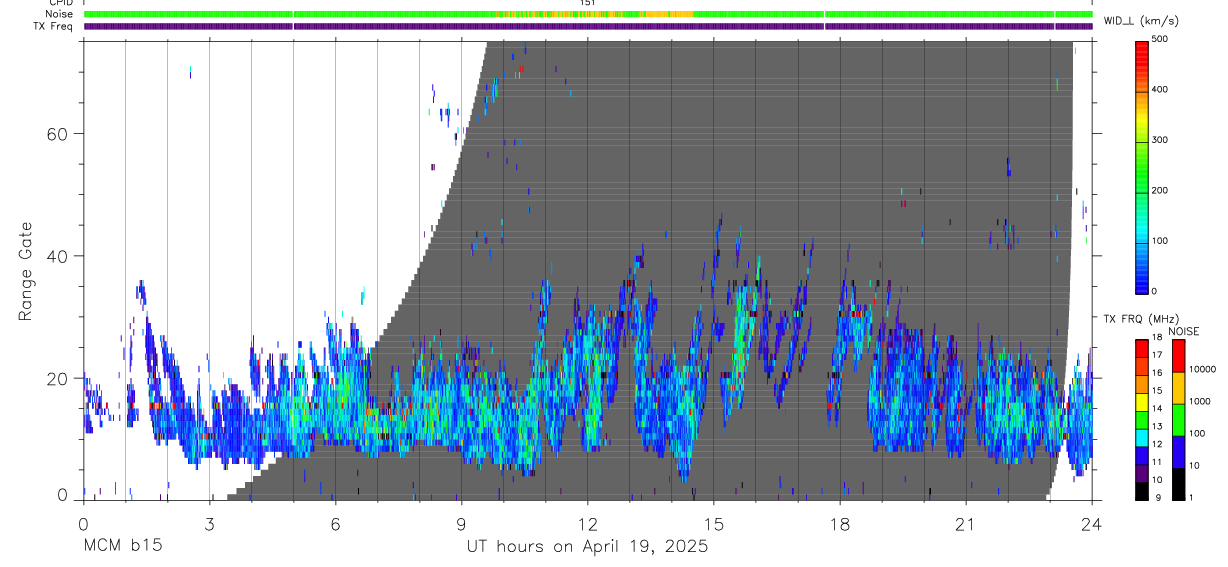The width and height of the screenshot is (1228, 567).
Task: Click the 10 label on NOISE legend
Action: coord(1193,466)
